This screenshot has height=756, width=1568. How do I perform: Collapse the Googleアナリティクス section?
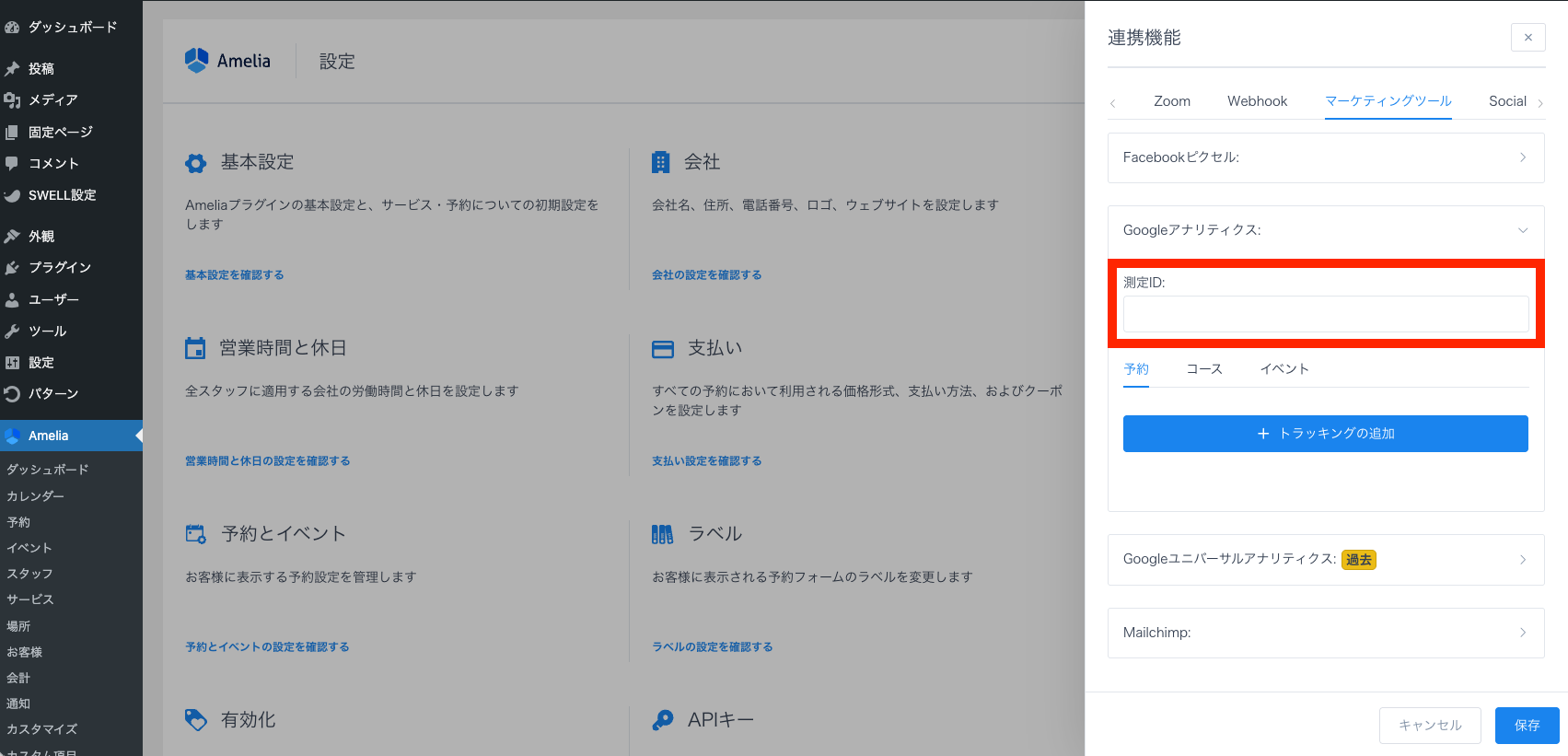coord(1325,230)
